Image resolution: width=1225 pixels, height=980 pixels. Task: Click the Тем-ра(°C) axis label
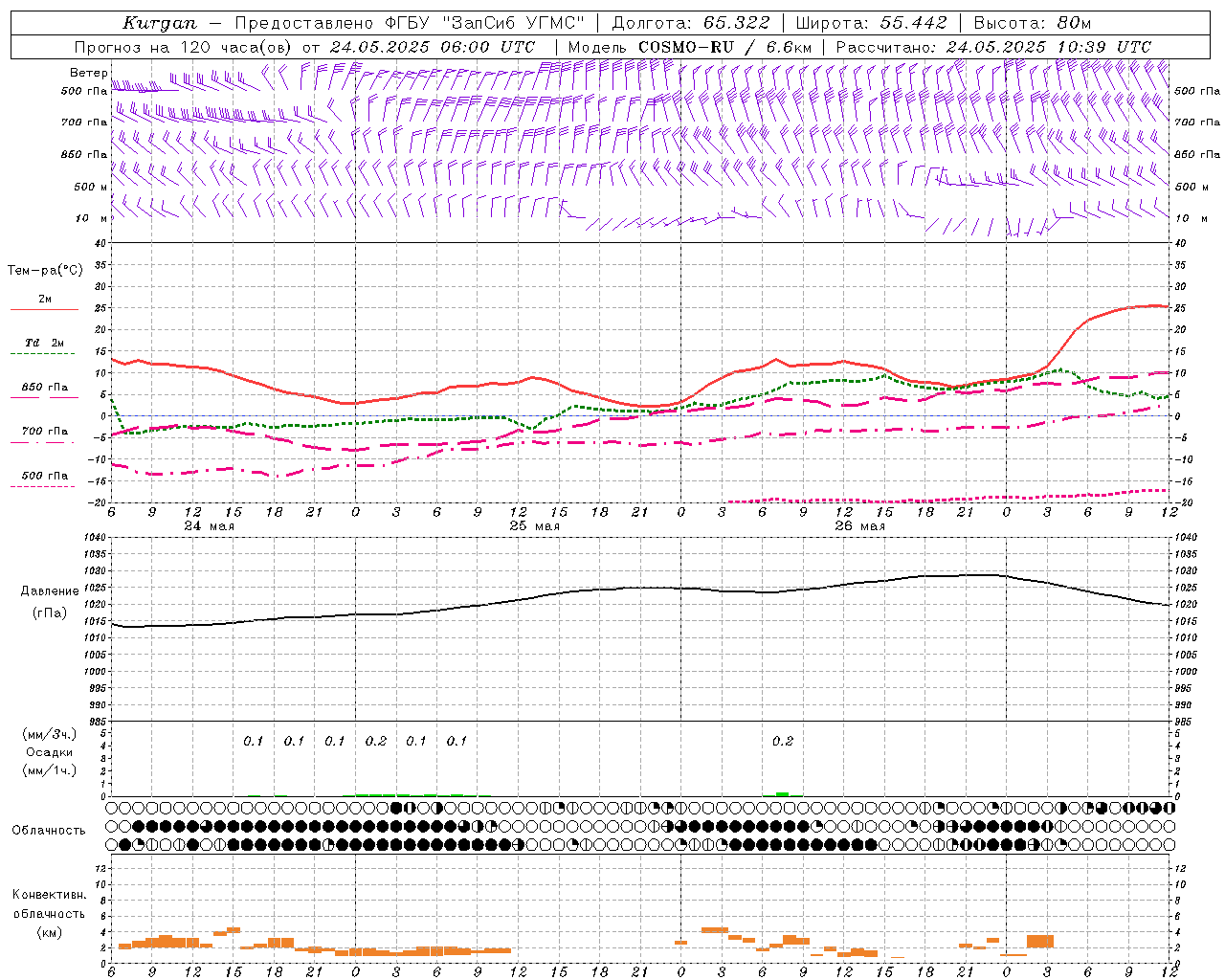(x=45, y=271)
